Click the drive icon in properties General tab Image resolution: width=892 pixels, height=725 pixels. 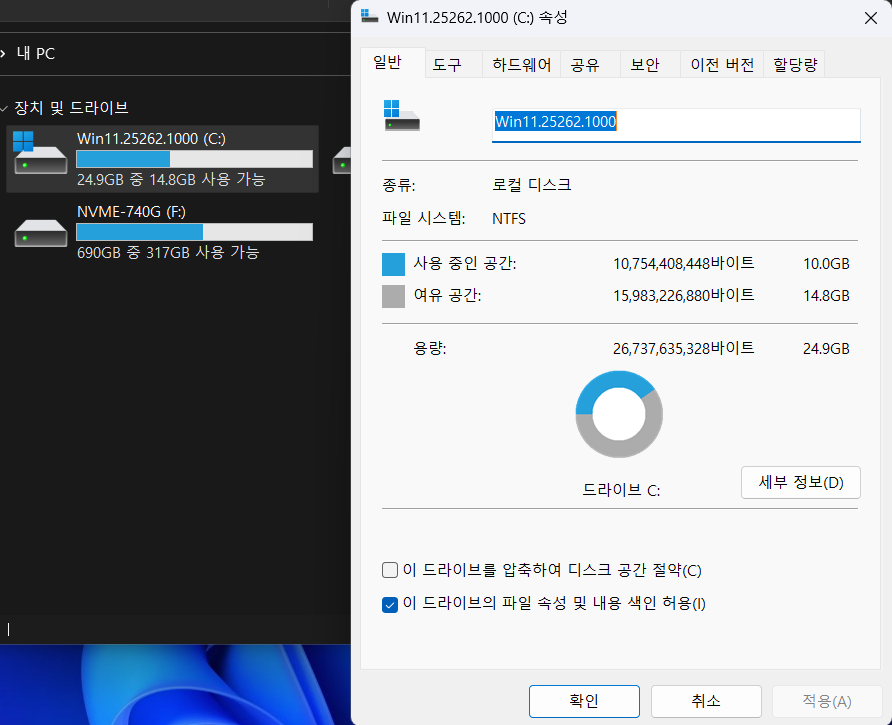click(x=402, y=116)
